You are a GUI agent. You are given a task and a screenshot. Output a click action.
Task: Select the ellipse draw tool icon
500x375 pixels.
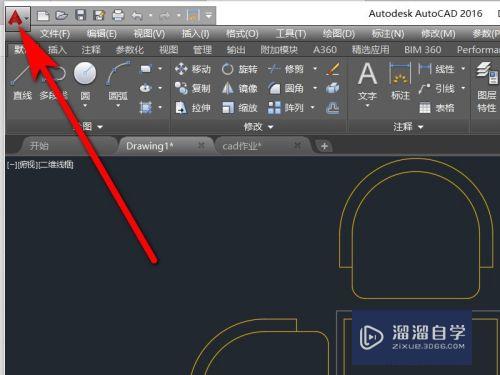(x=146, y=88)
